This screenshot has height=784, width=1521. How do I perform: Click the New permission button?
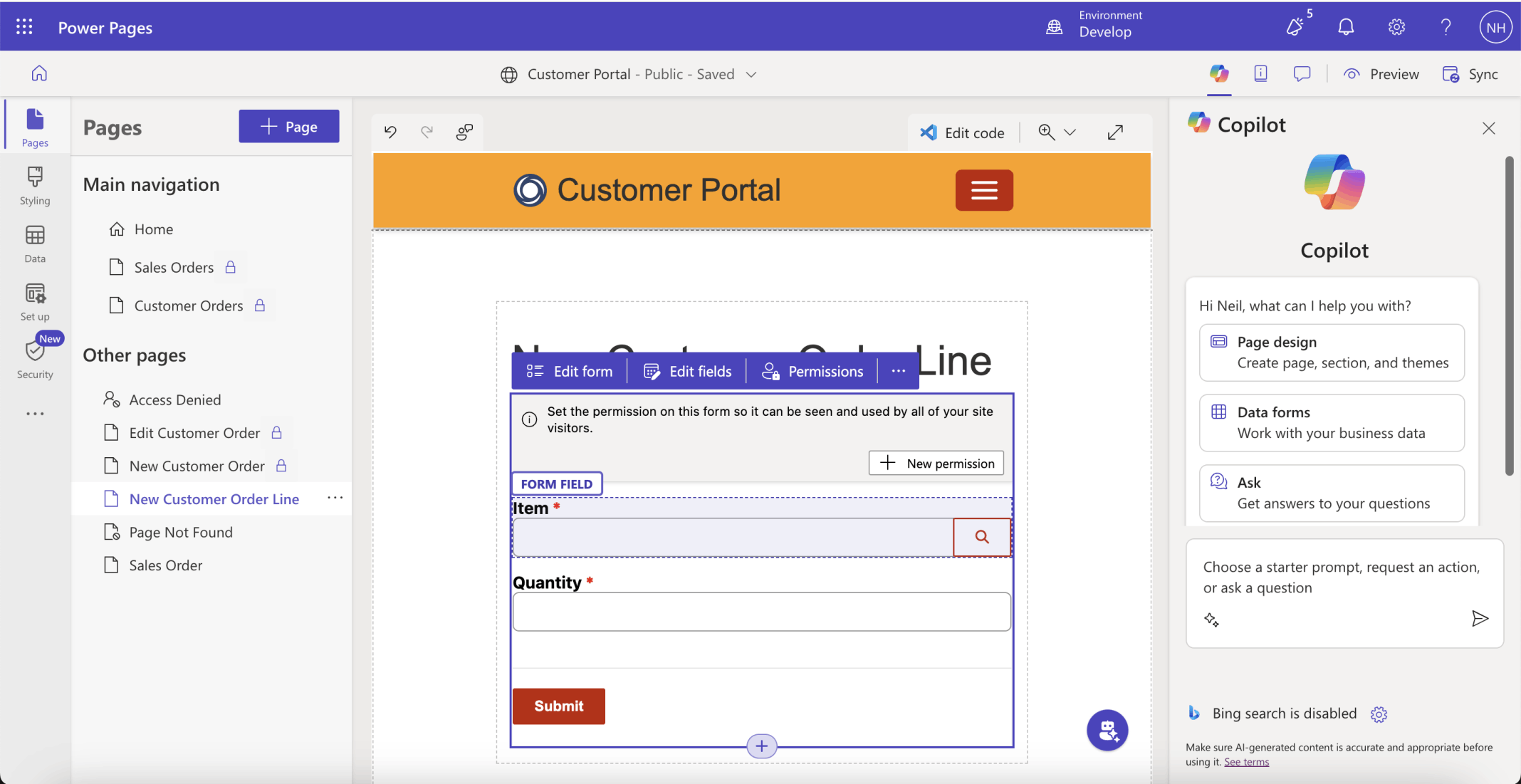936,464
